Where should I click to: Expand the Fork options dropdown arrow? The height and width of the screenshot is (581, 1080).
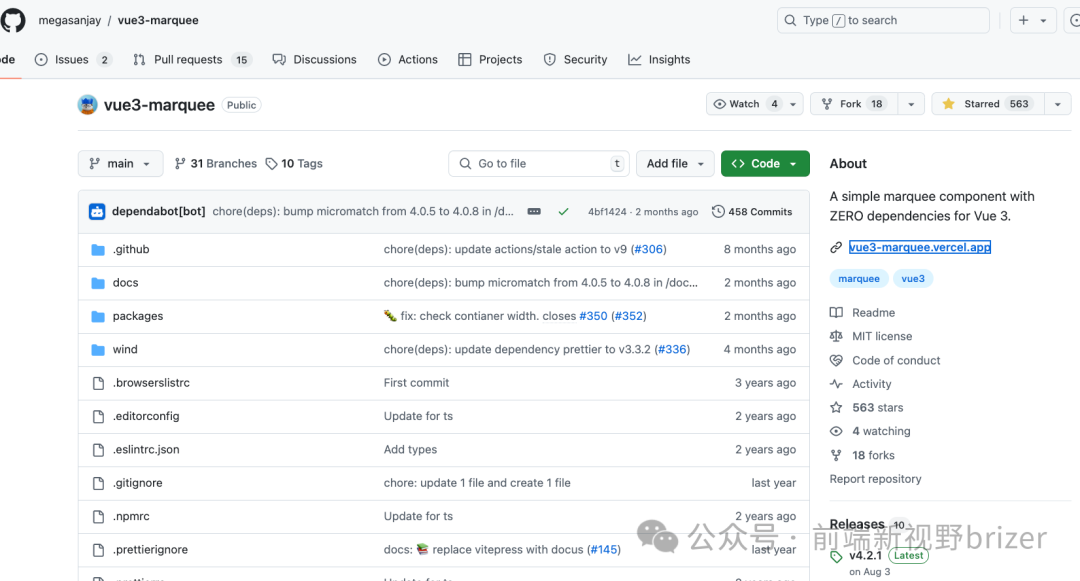pos(911,104)
